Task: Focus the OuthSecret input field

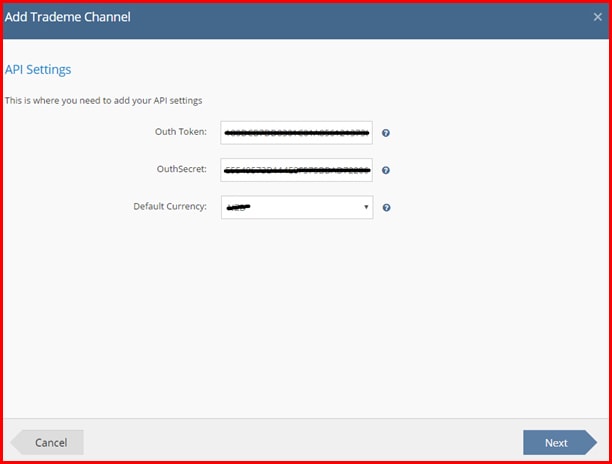Action: pos(296,170)
